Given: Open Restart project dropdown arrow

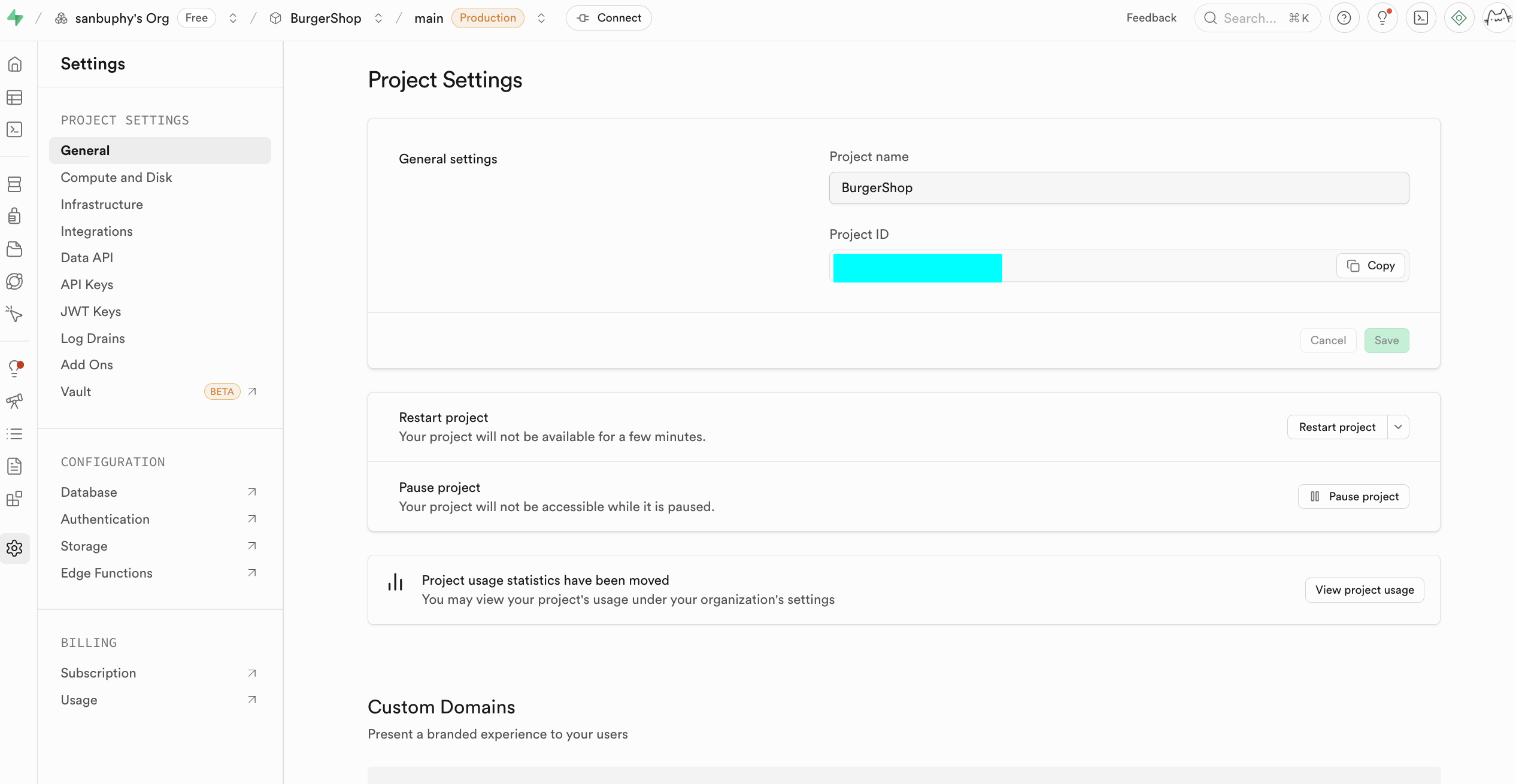Looking at the screenshot, I should pyautogui.click(x=1398, y=427).
